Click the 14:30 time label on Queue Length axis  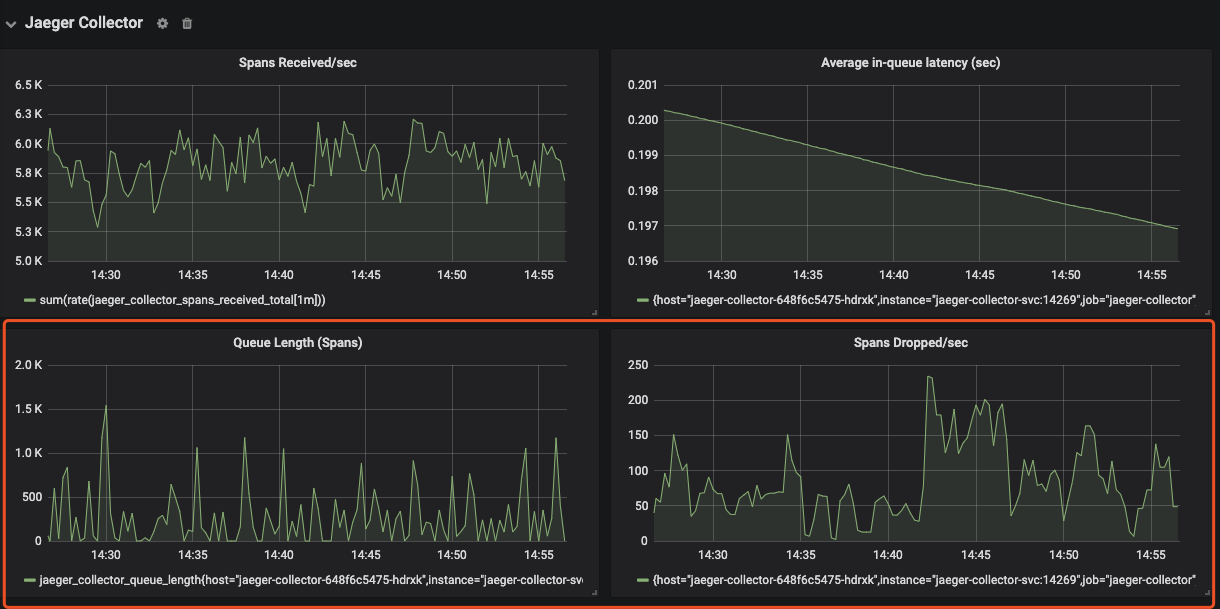click(104, 554)
